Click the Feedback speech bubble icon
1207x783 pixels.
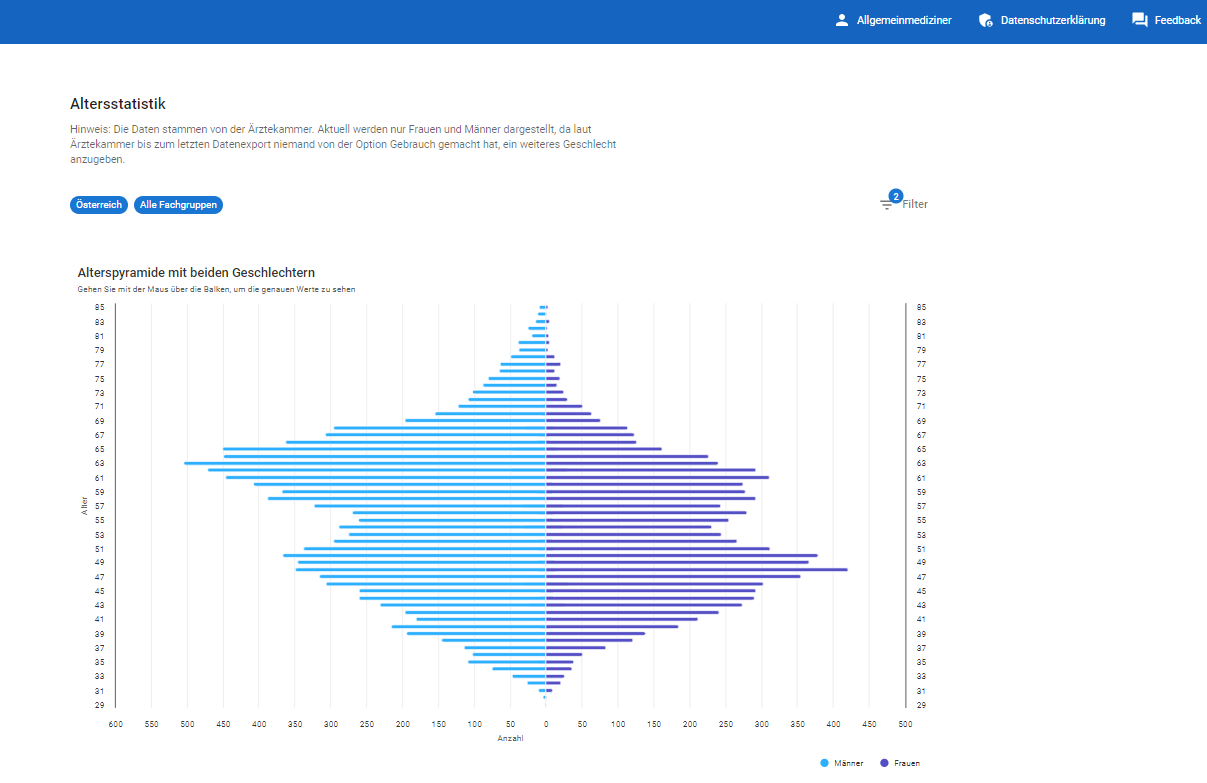click(x=1139, y=20)
